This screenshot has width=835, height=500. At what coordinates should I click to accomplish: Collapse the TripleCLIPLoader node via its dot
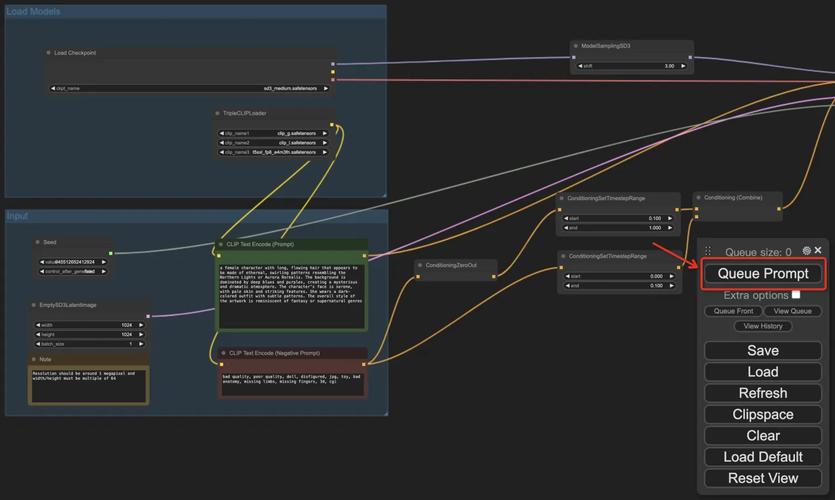(x=217, y=113)
